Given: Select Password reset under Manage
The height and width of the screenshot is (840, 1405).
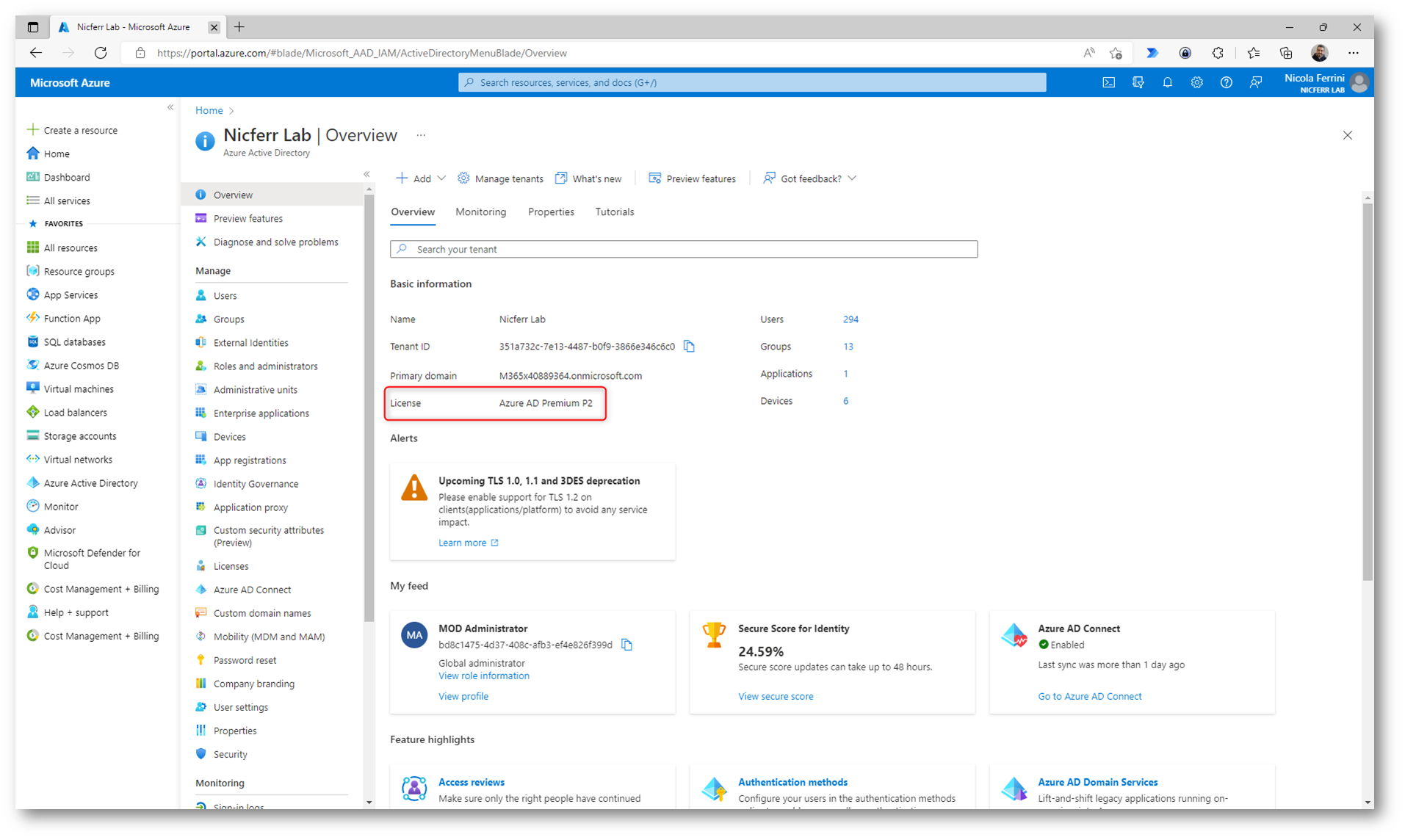Looking at the screenshot, I should click(x=245, y=660).
